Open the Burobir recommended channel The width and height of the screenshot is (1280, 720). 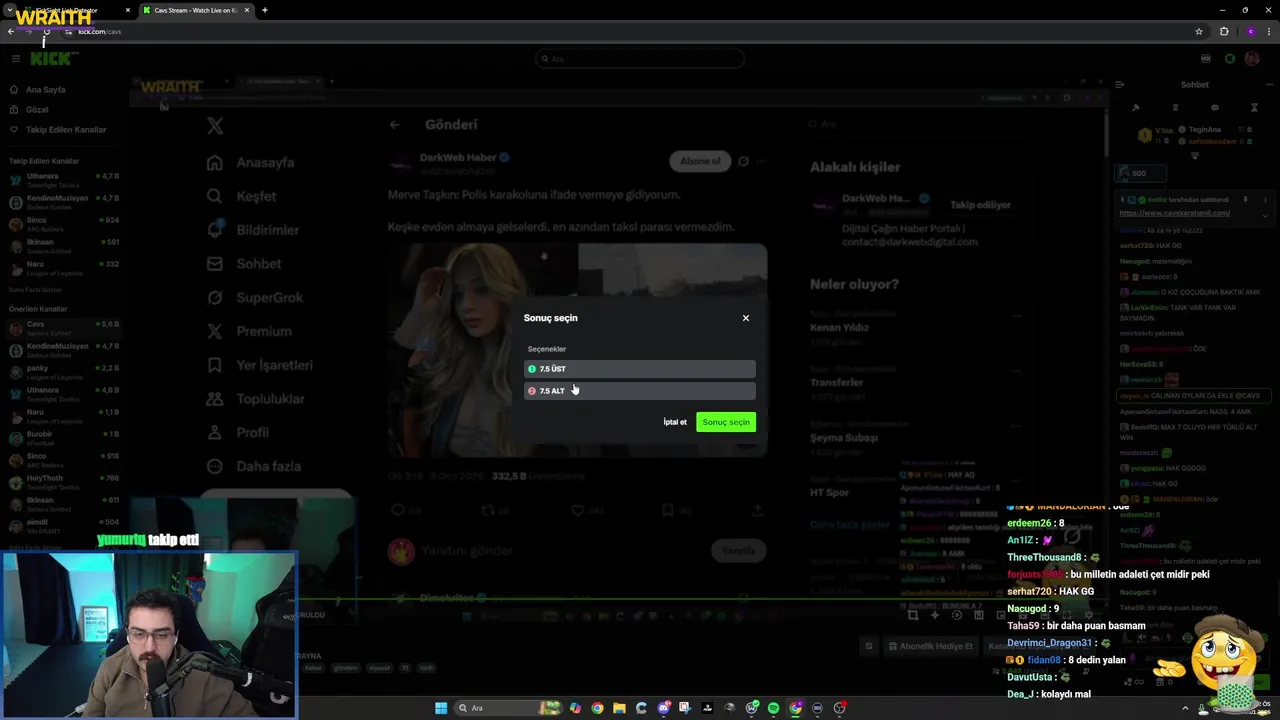tap(63, 438)
